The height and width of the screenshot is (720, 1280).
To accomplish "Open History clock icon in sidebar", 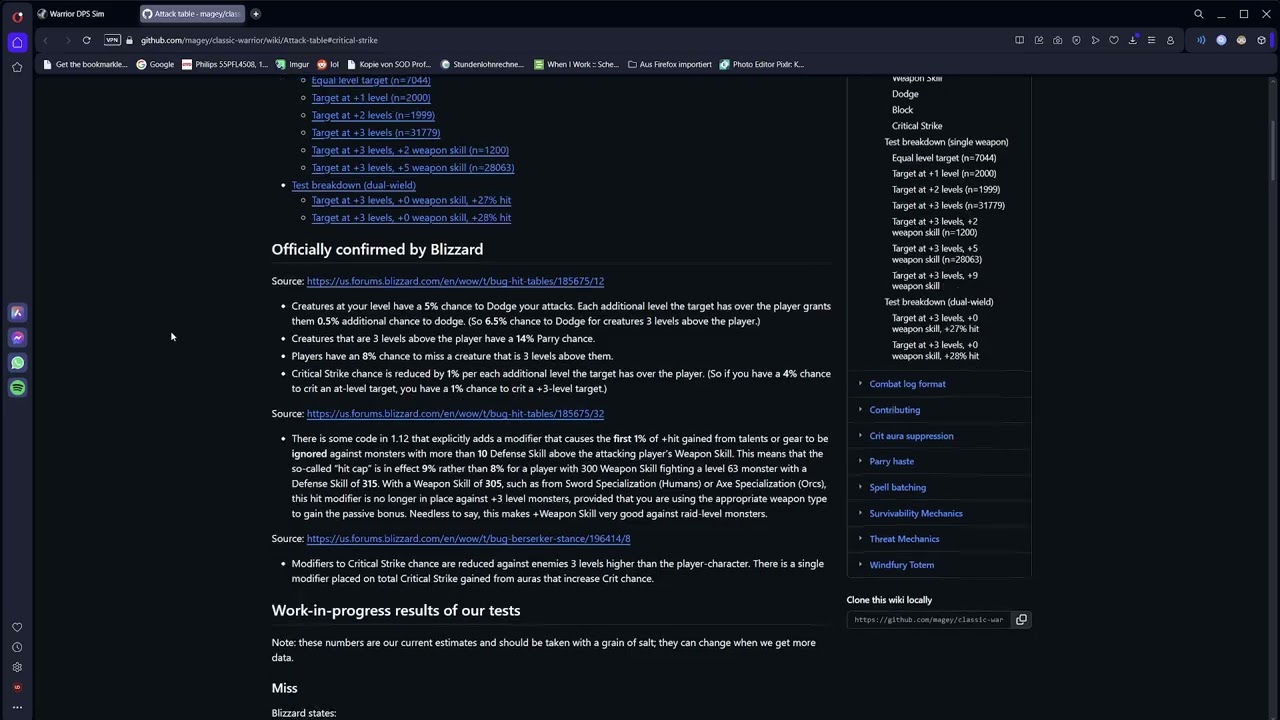I will click(x=17, y=647).
